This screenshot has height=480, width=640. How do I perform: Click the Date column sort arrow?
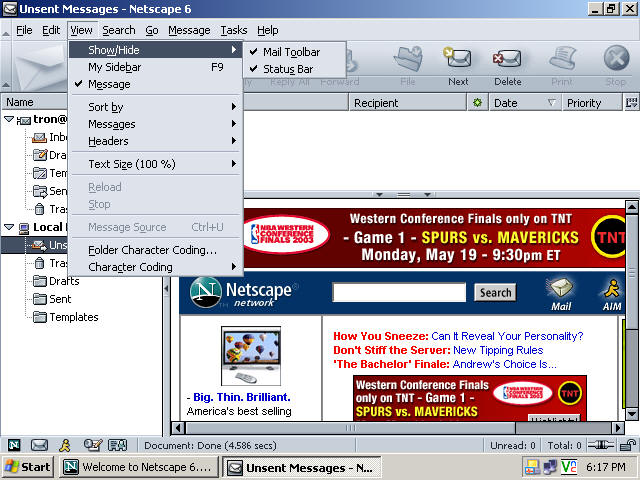coord(551,102)
